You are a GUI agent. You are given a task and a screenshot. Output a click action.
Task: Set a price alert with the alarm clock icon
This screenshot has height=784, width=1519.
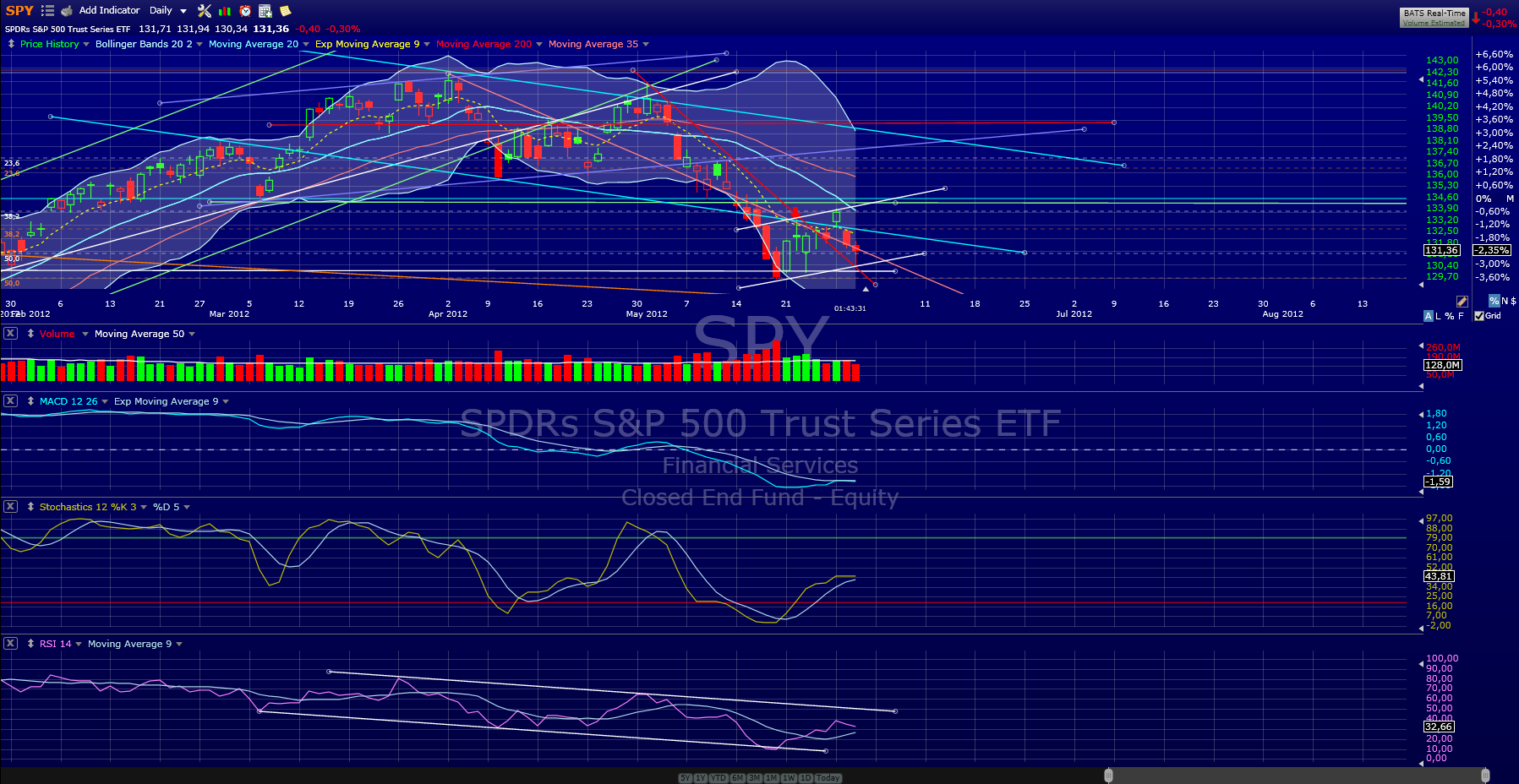tap(245, 11)
